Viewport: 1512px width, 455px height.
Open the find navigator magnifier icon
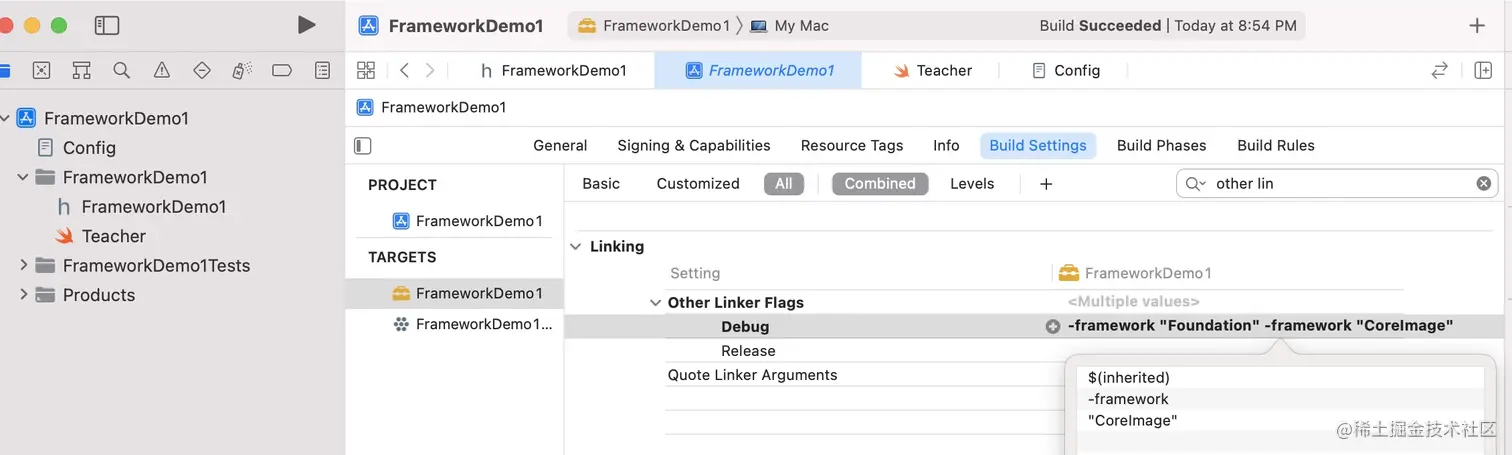pyautogui.click(x=122, y=70)
